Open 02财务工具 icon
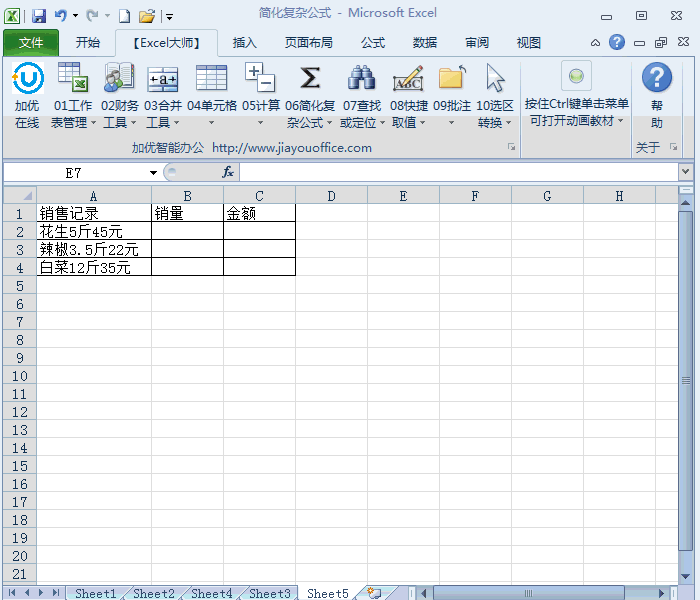Image resolution: width=700 pixels, height=600 pixels. 119,77
